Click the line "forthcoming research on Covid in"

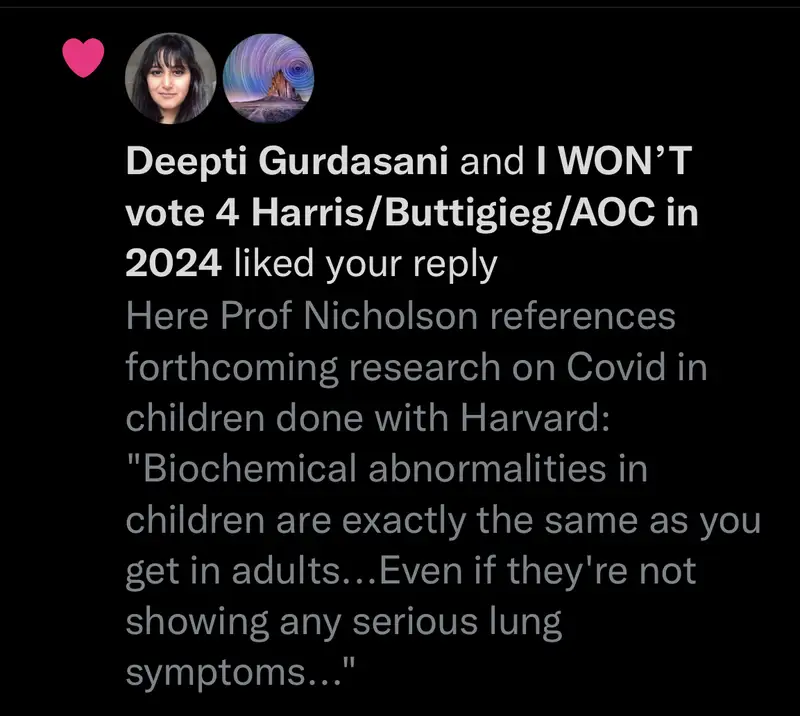(x=416, y=367)
